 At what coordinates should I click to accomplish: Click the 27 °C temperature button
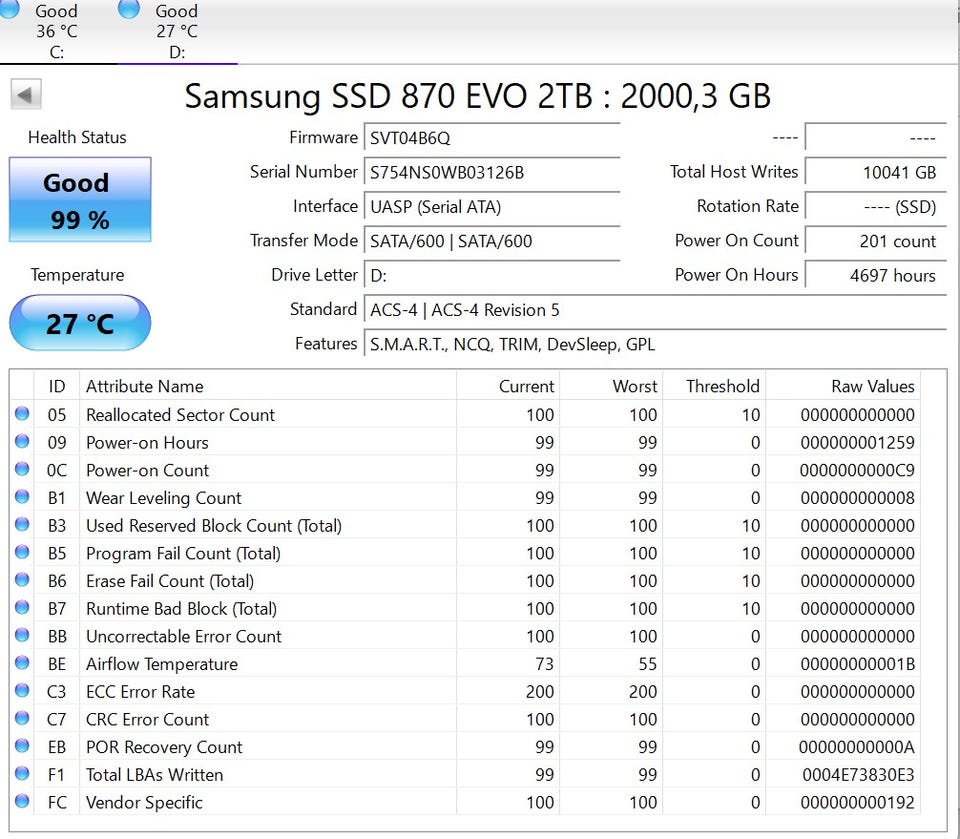(80, 323)
